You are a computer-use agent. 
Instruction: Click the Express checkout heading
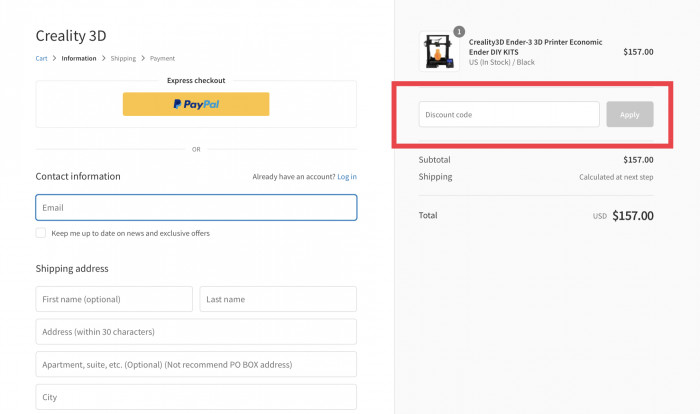click(196, 80)
